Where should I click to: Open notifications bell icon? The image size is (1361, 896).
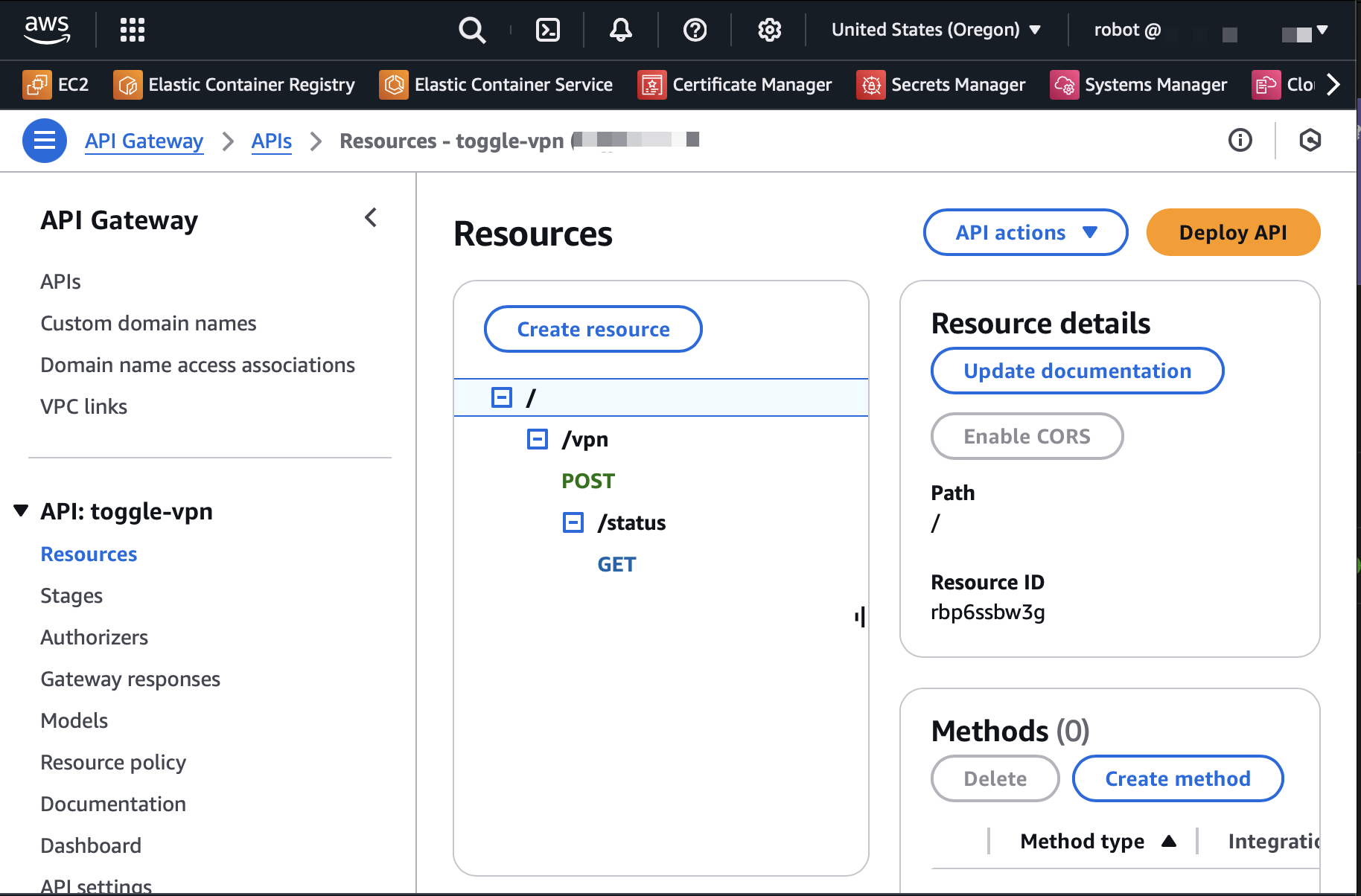621,30
